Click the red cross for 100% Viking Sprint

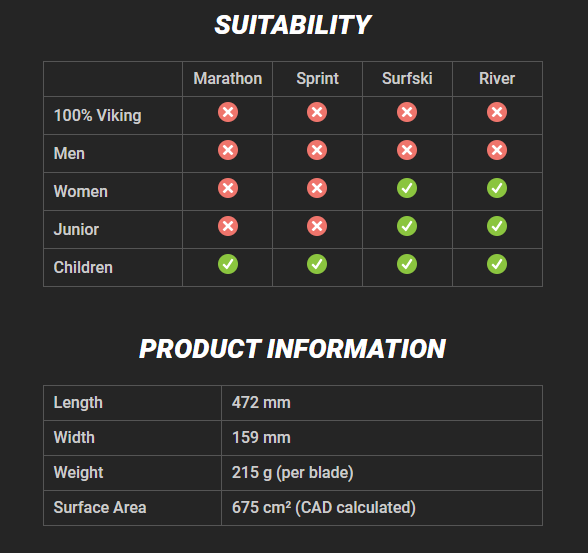pos(317,112)
